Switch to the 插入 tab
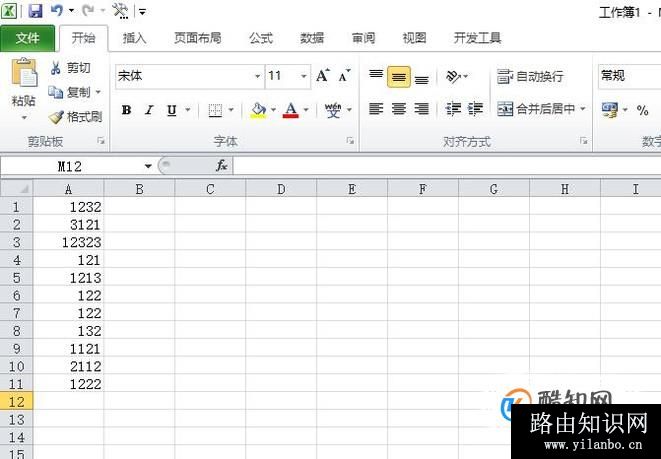The image size is (661, 459). coord(134,38)
